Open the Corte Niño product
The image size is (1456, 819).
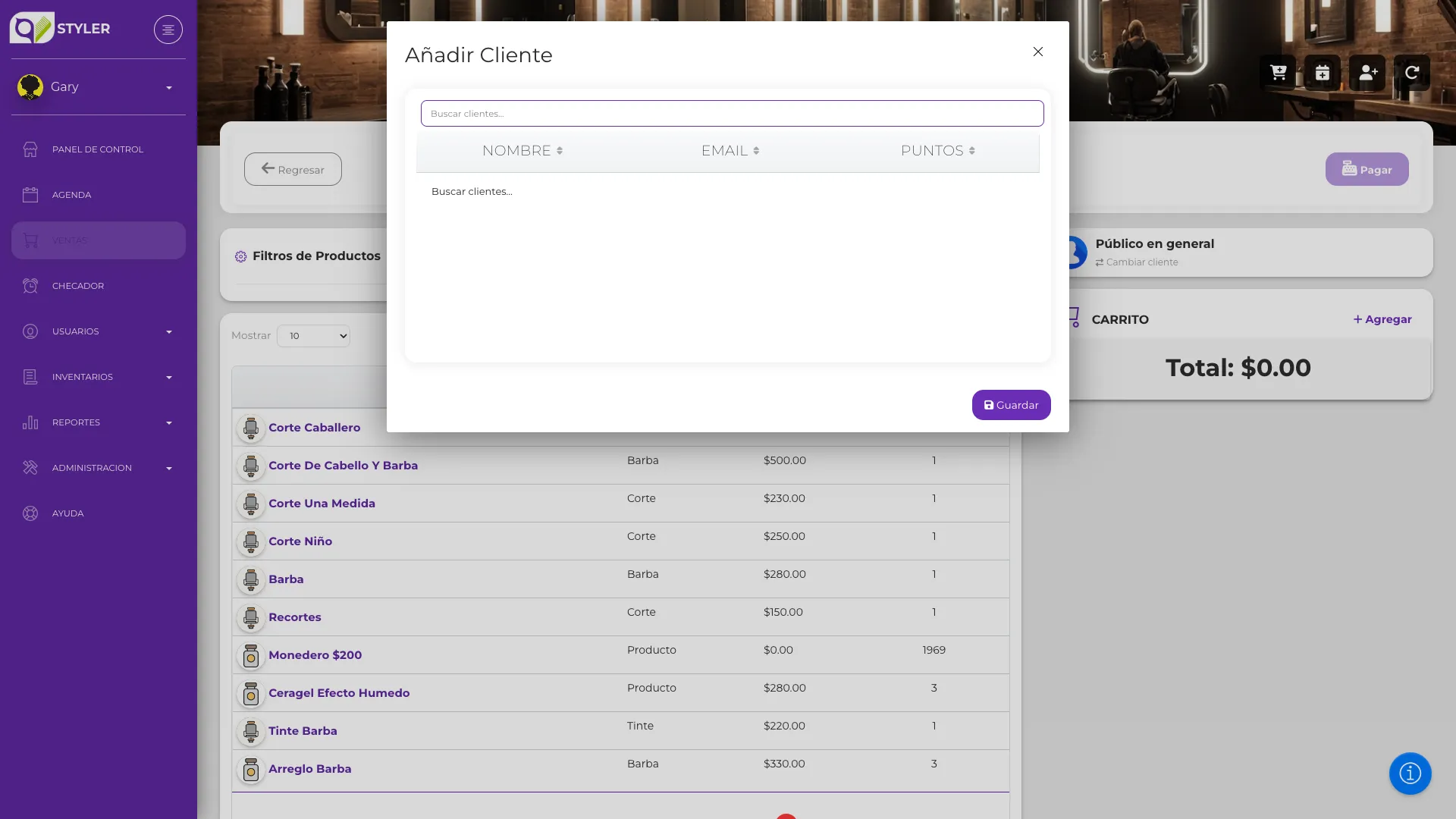pyautogui.click(x=300, y=541)
